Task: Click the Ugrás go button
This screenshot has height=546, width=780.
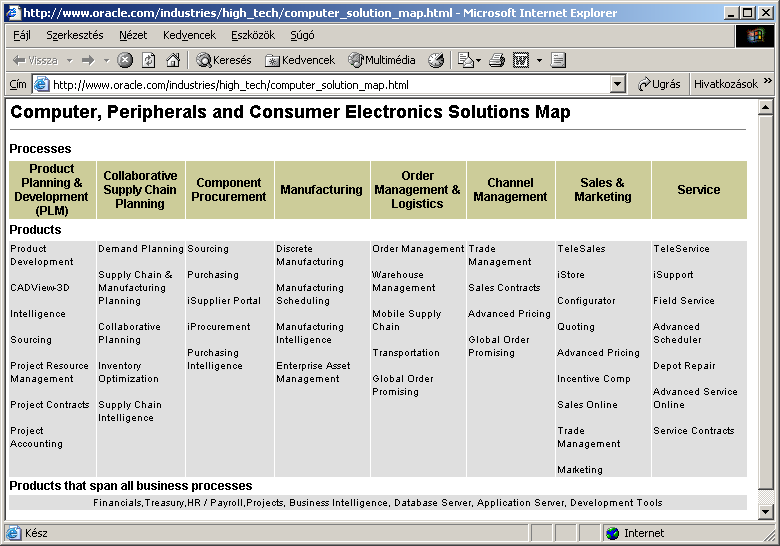Action: tap(659, 84)
